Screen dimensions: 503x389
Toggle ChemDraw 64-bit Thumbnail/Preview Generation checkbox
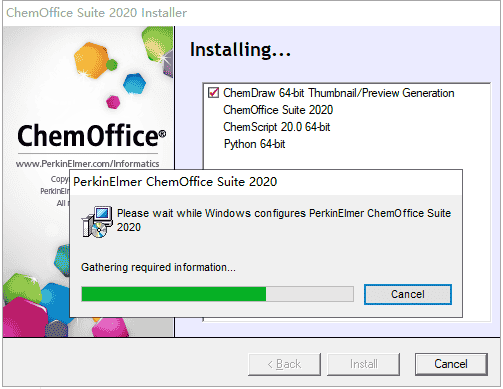(213, 92)
